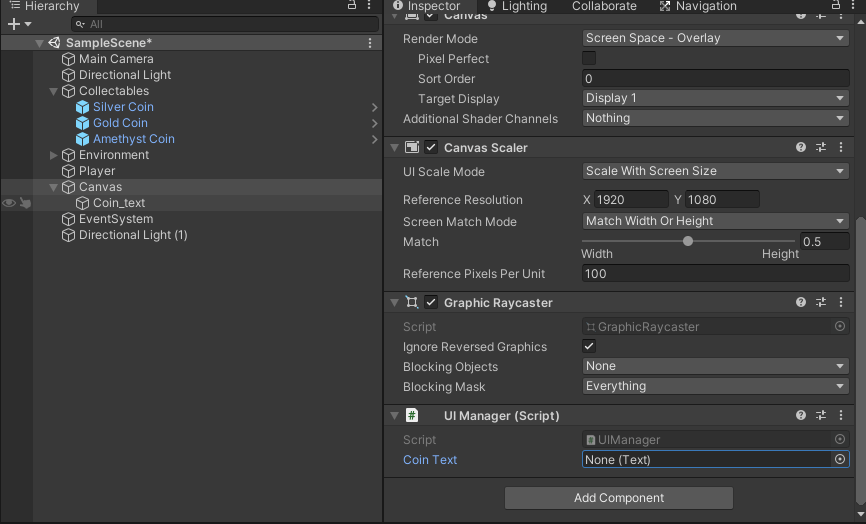Open the Render Mode dropdown

pyautogui.click(x=716, y=38)
